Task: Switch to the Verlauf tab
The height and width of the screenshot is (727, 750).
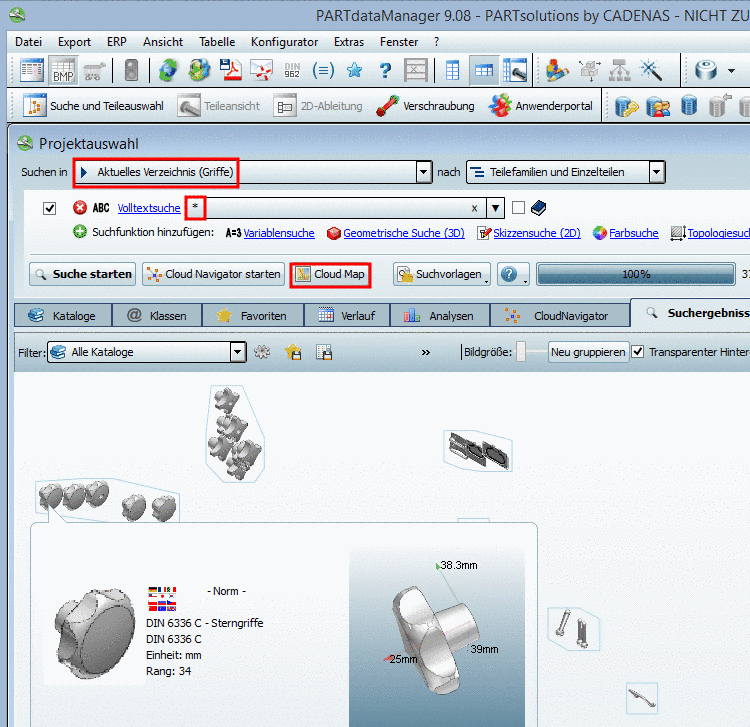Action: click(x=347, y=316)
